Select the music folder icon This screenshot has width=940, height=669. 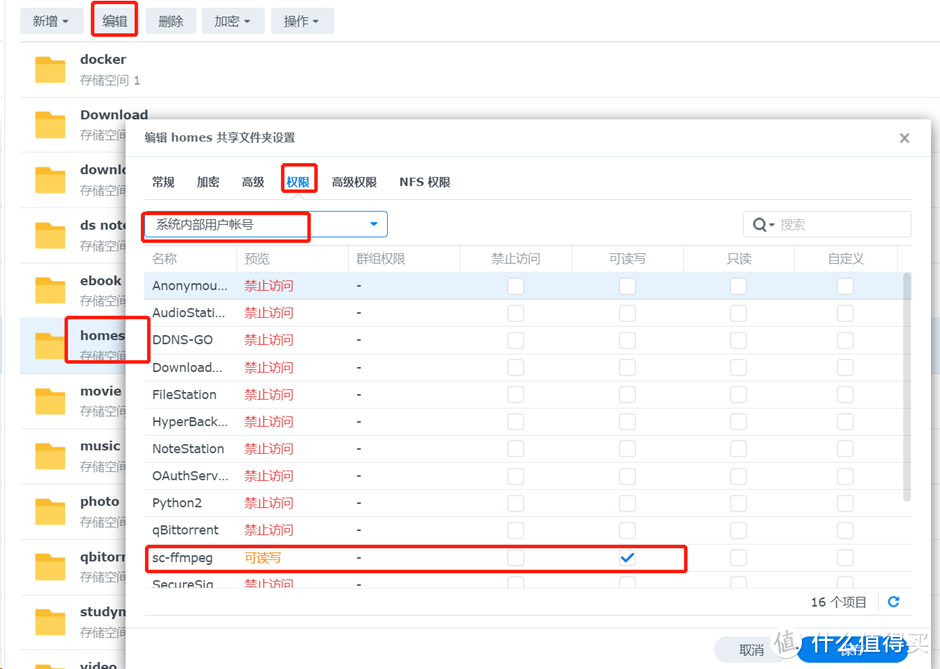coord(50,456)
